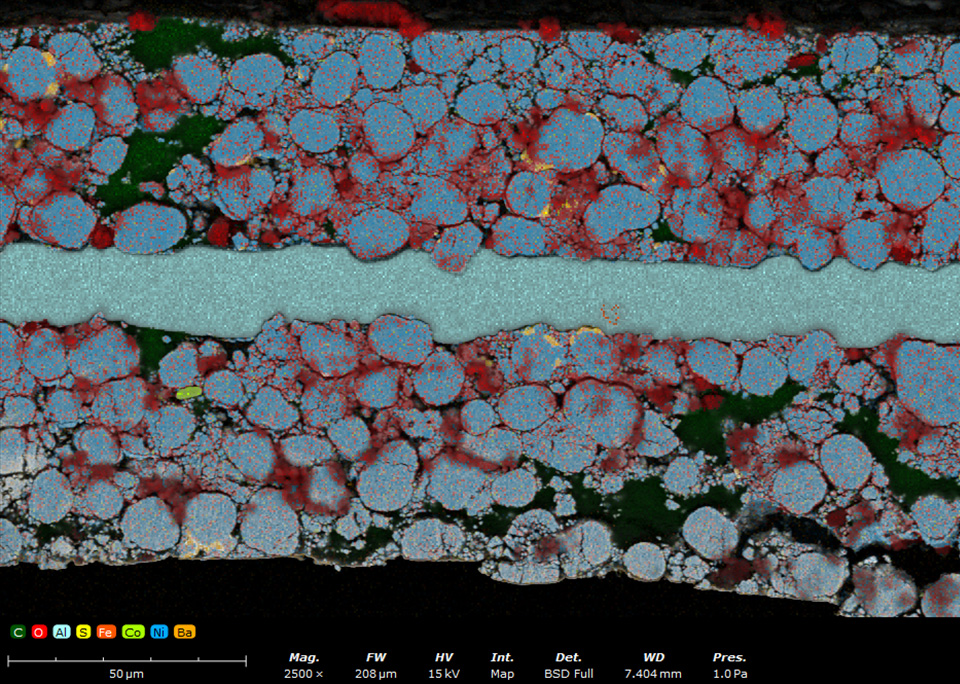Select the yellow S sulfur legend badge
Viewport: 960px width, 684px height.
point(83,632)
